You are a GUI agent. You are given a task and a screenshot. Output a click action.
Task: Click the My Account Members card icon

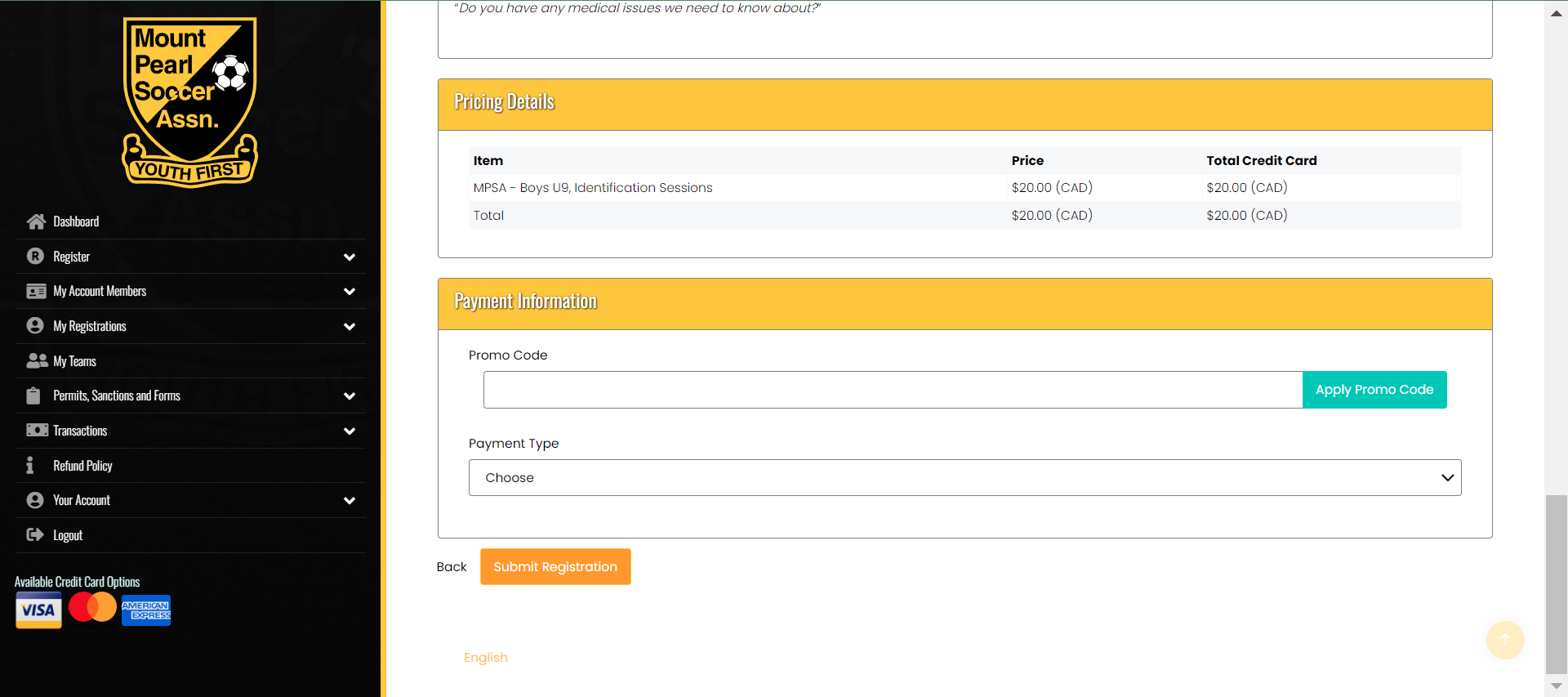pyautogui.click(x=36, y=291)
